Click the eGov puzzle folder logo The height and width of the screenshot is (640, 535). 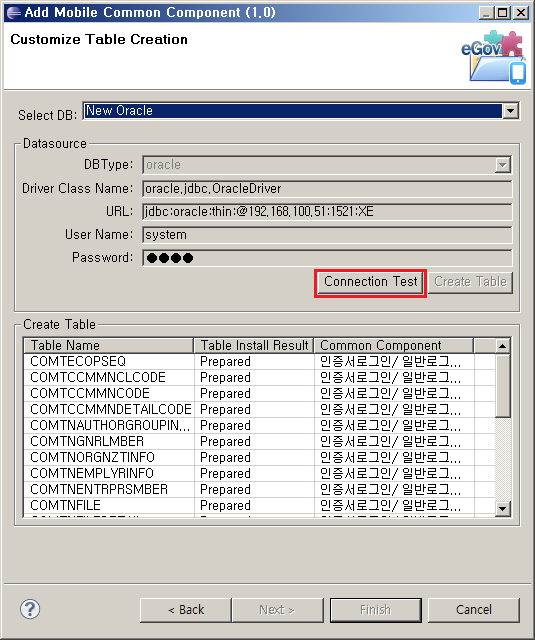[x=493, y=57]
